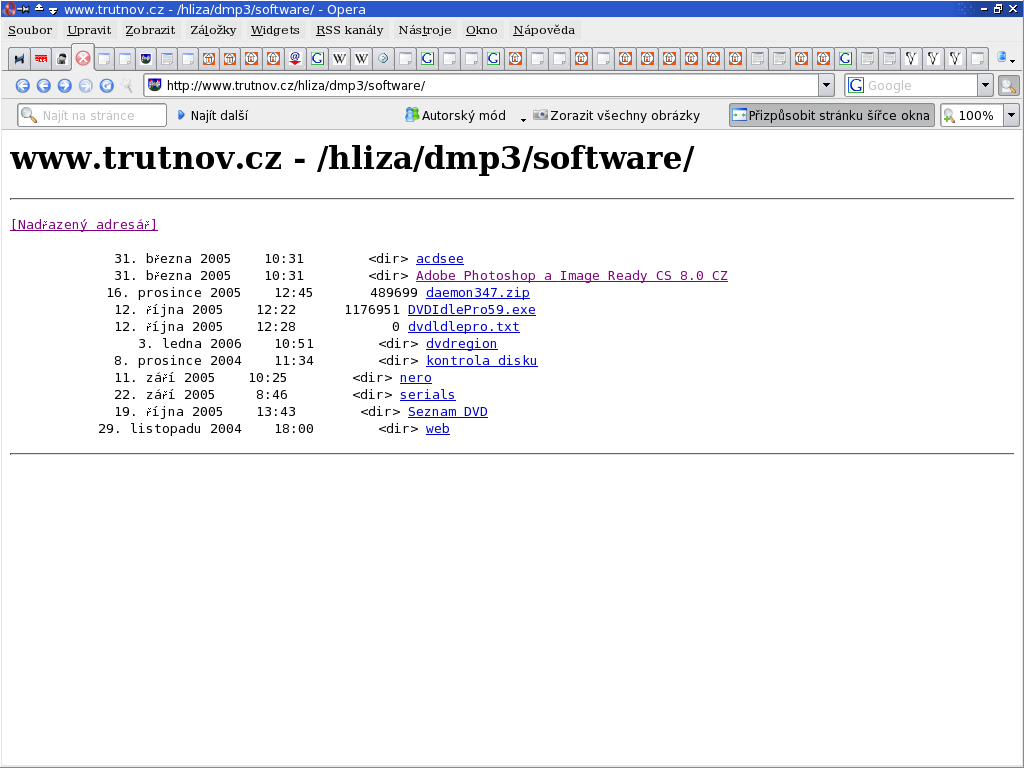Screen dimensions: 1024x768
Task: Download DVDIdlePro59.exe
Action: [472, 310]
